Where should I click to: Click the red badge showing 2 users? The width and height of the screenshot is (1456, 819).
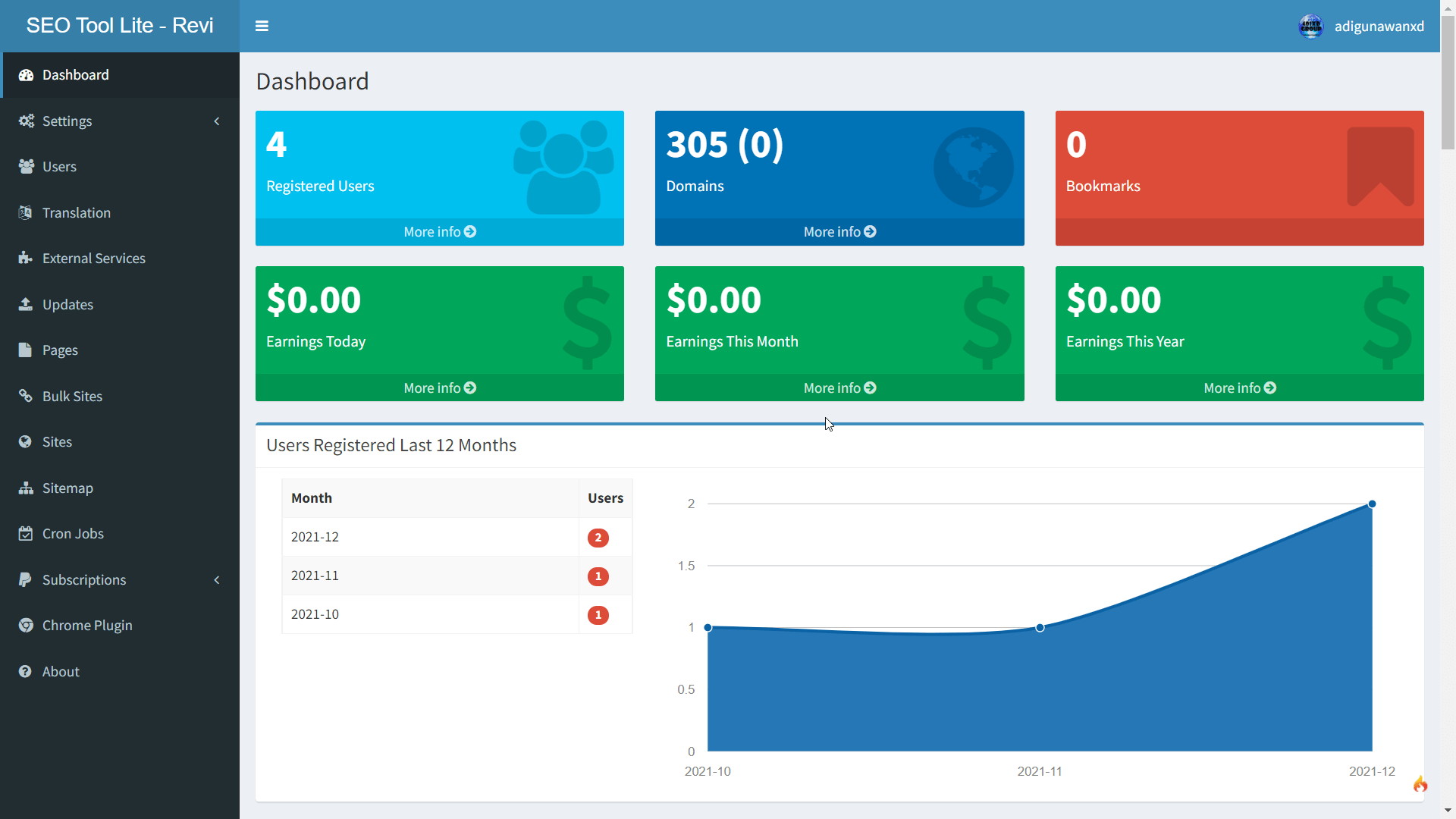(598, 538)
